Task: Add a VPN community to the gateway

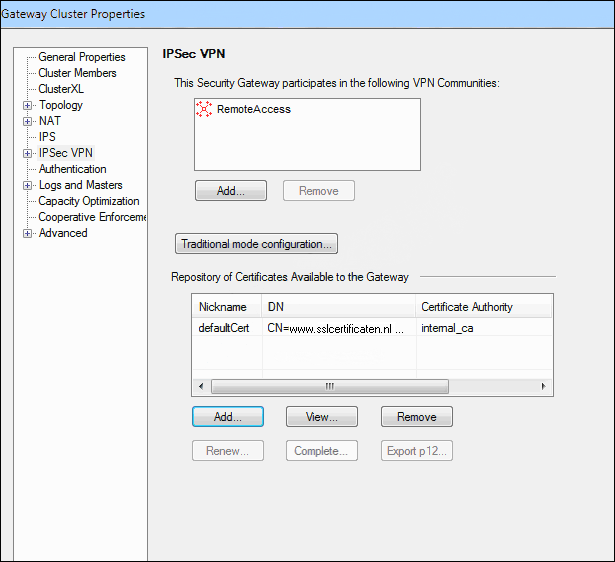Action: point(230,191)
